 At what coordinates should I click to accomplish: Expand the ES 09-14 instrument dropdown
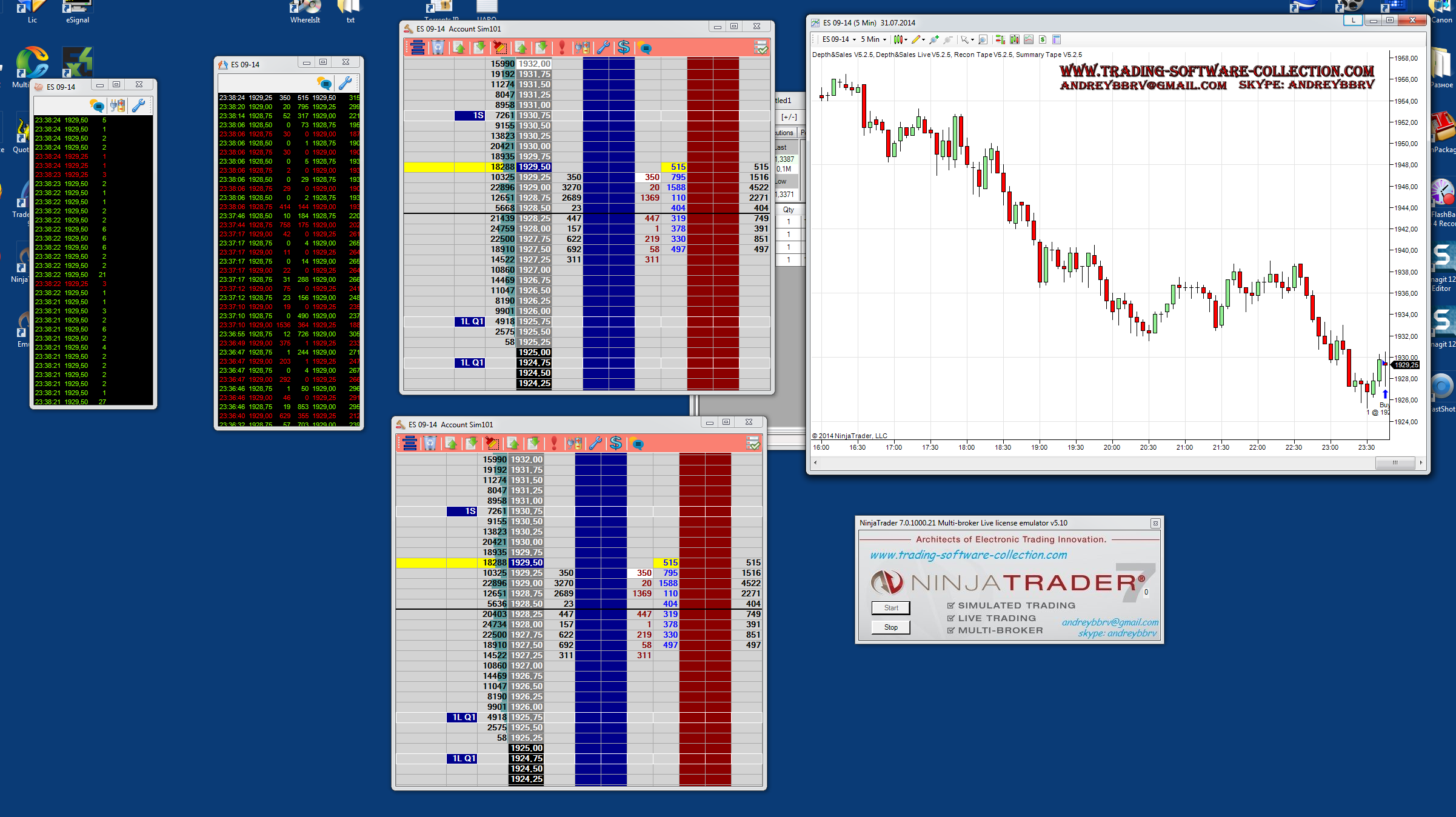pos(854,40)
